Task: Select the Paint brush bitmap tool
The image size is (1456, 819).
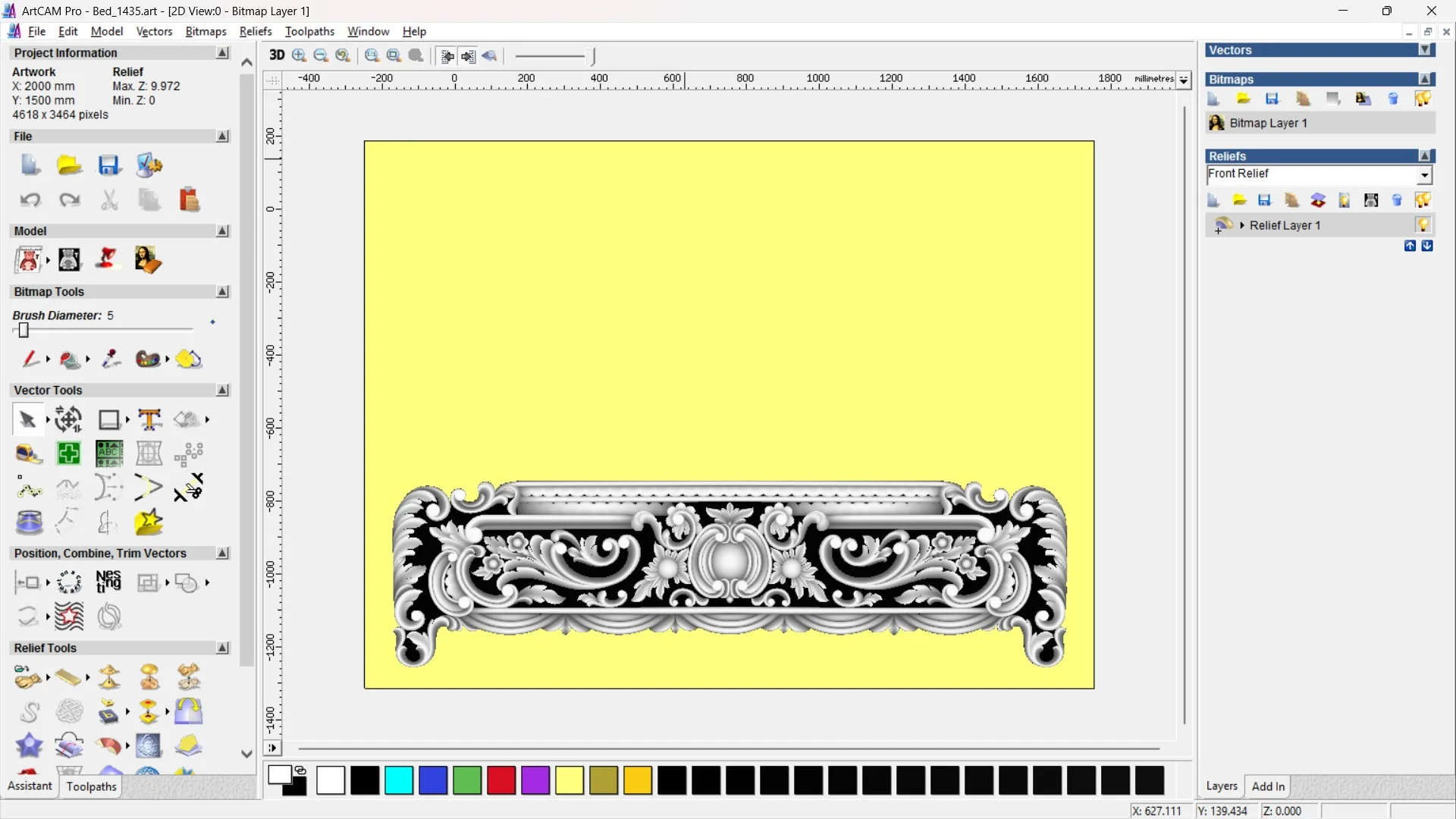Action: 30,359
